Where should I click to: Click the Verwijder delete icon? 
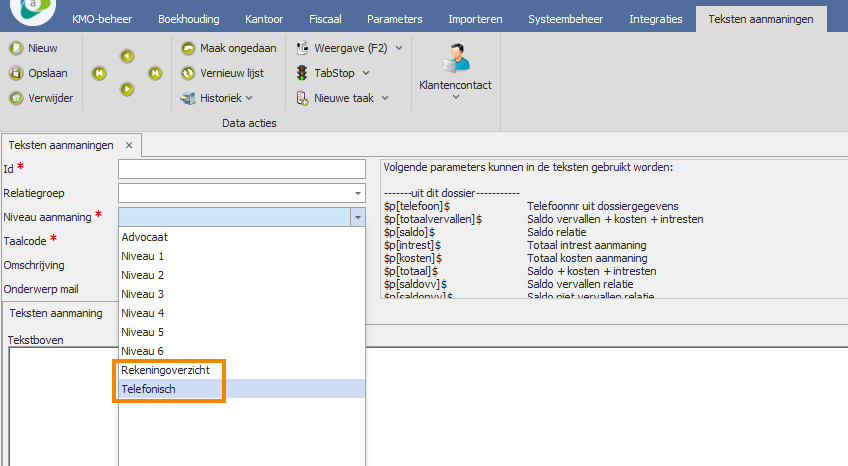[x=16, y=98]
